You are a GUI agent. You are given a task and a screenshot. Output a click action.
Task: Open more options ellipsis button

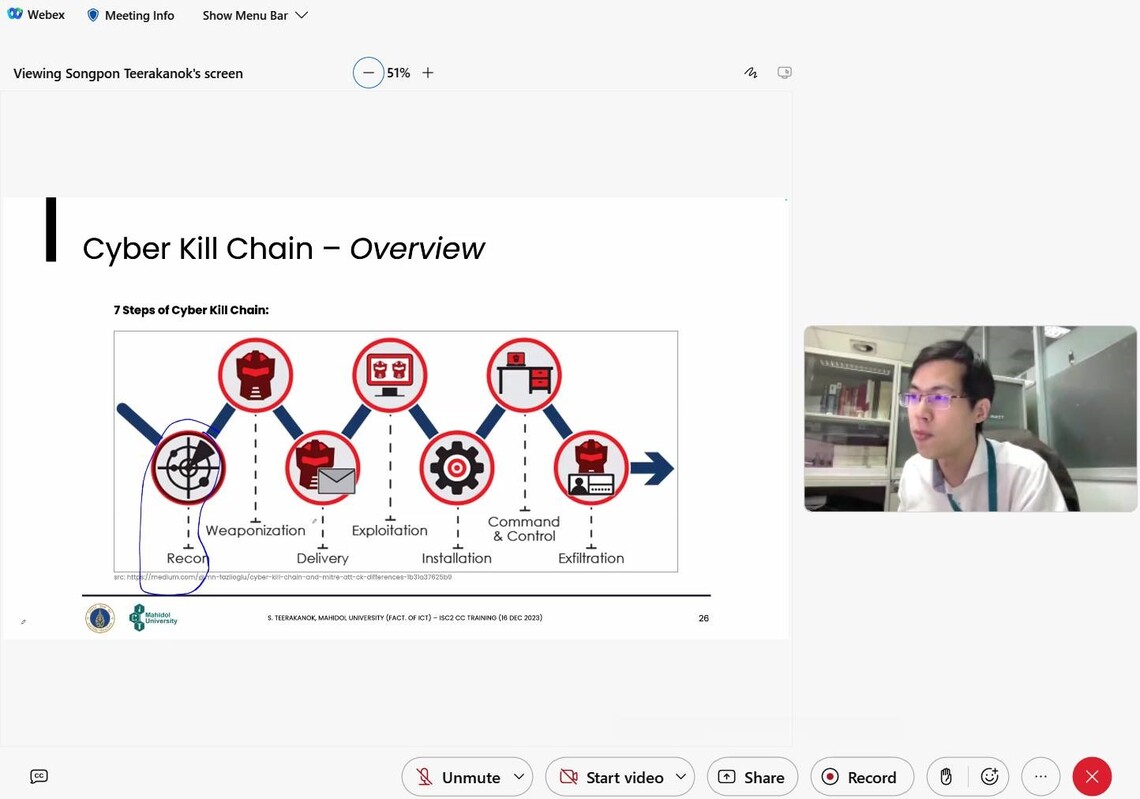(1040, 777)
